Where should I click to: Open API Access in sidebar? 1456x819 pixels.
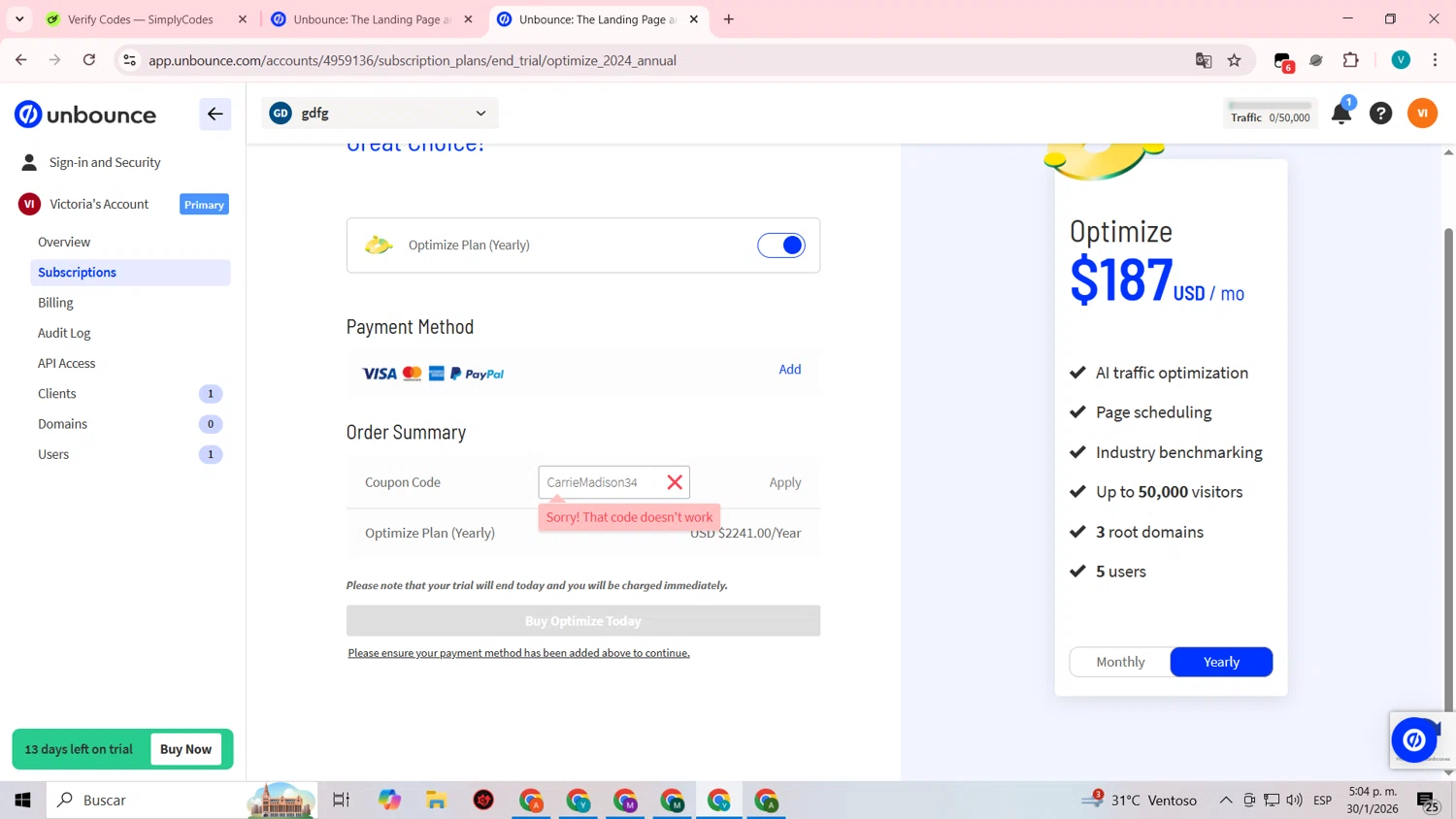tap(66, 363)
